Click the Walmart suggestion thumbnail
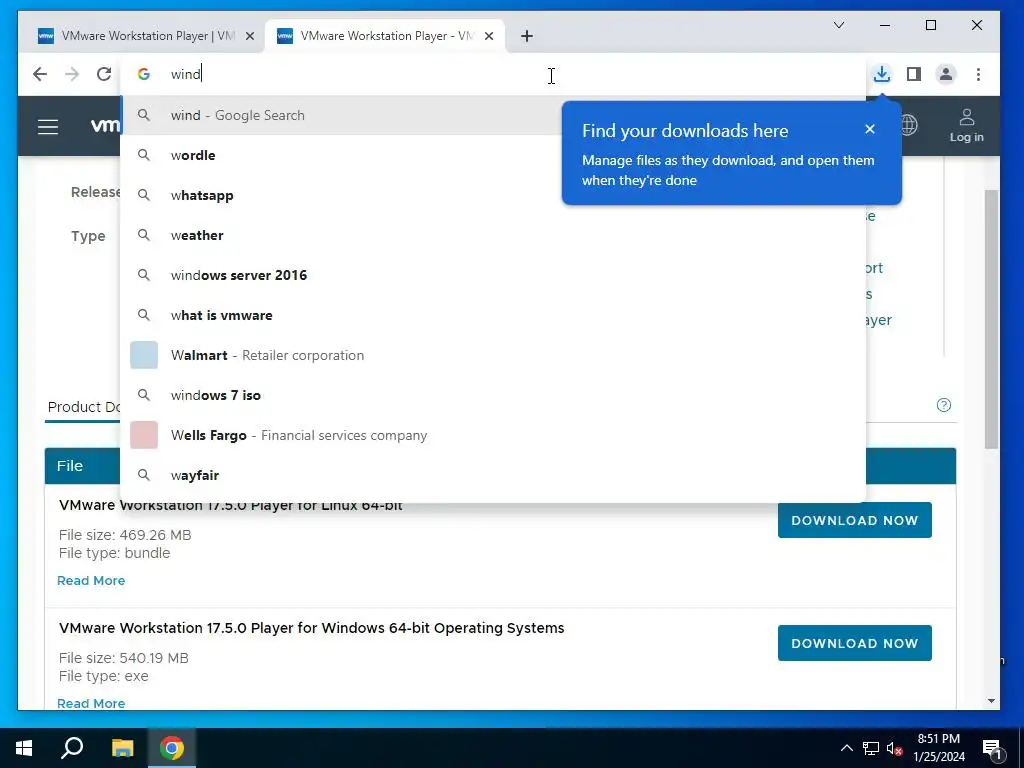The image size is (1024, 768). tap(144, 355)
